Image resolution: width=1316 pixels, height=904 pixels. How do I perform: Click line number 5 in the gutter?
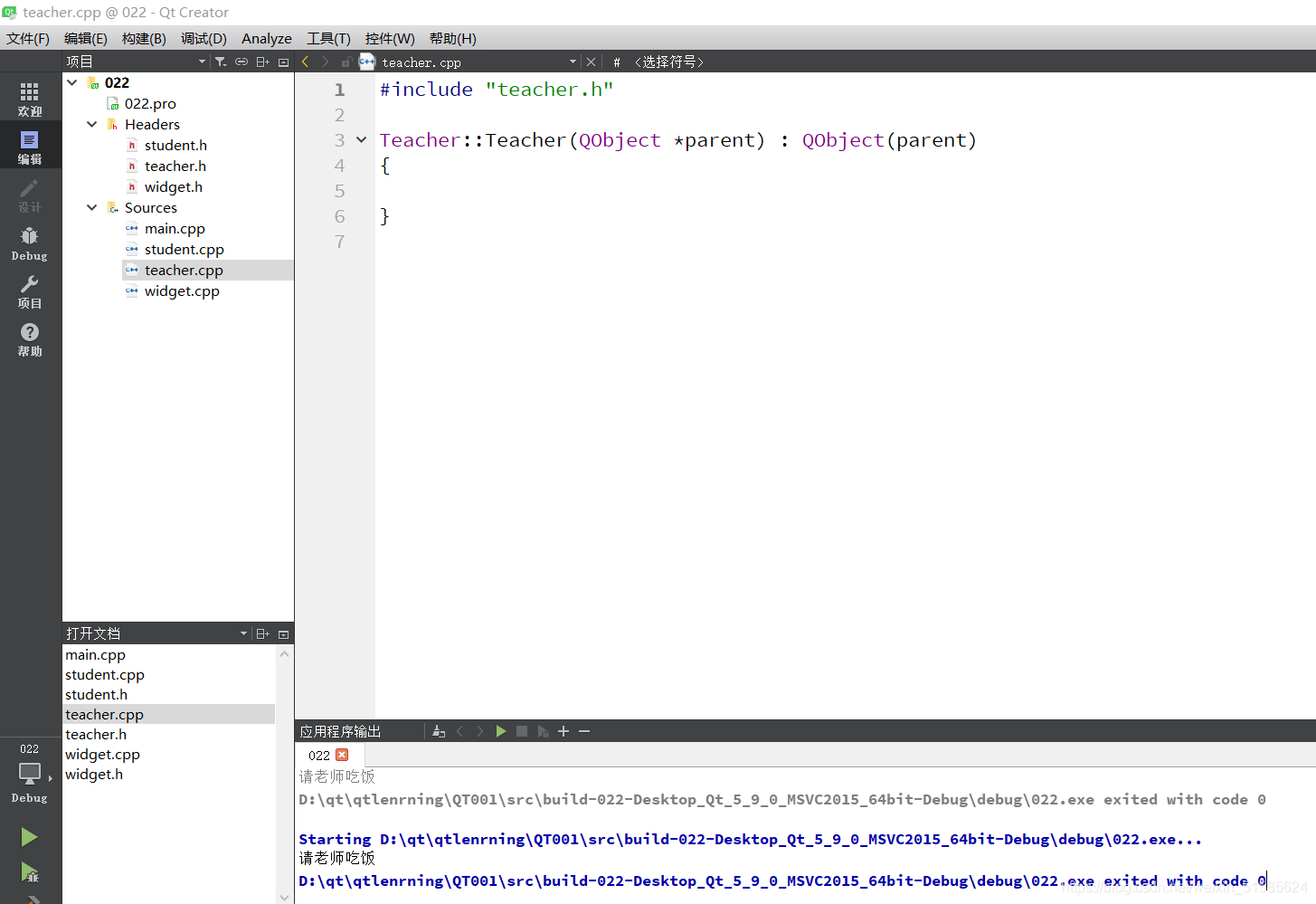pos(339,191)
